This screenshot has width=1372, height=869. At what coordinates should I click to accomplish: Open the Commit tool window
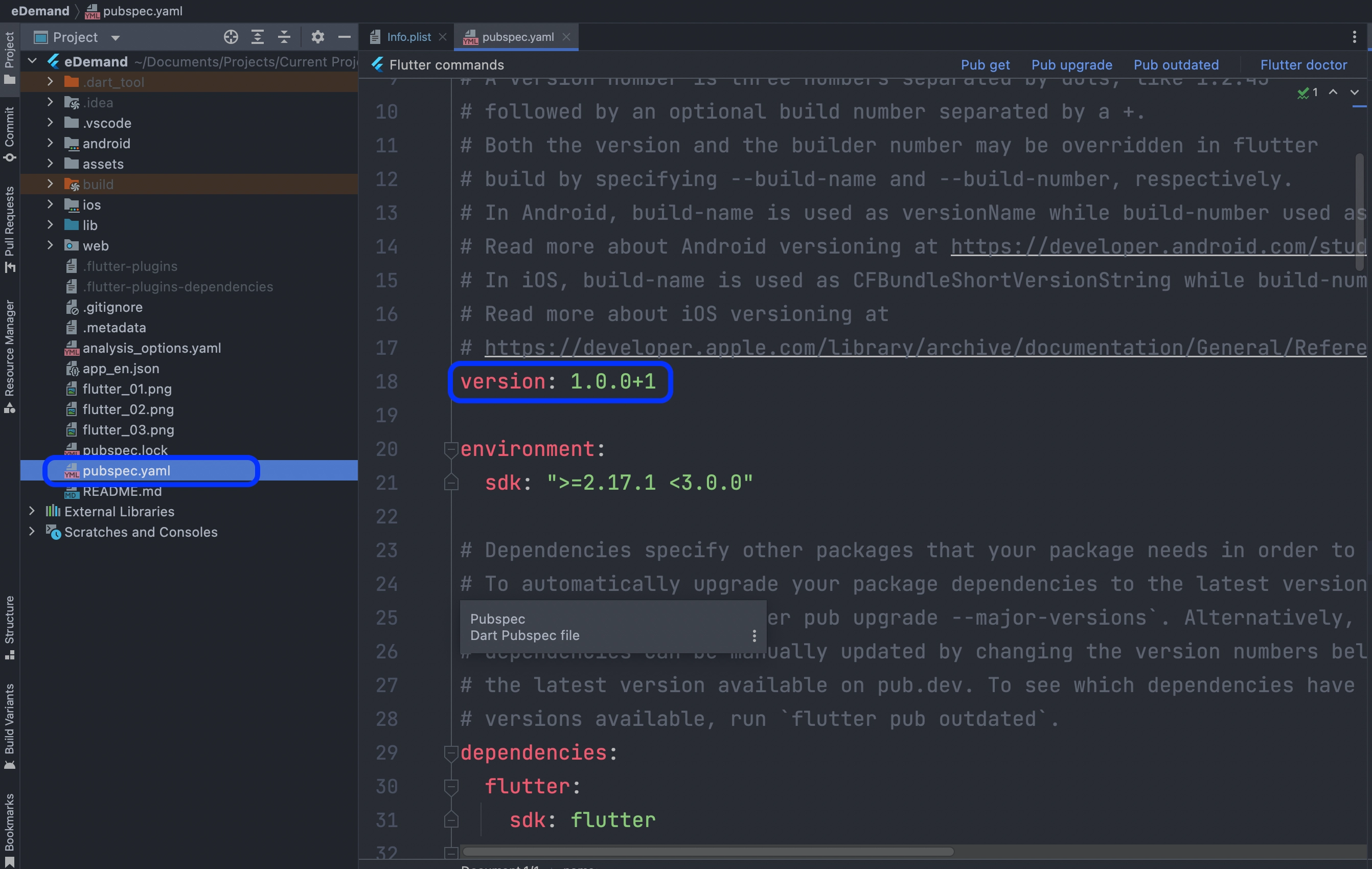(10, 134)
